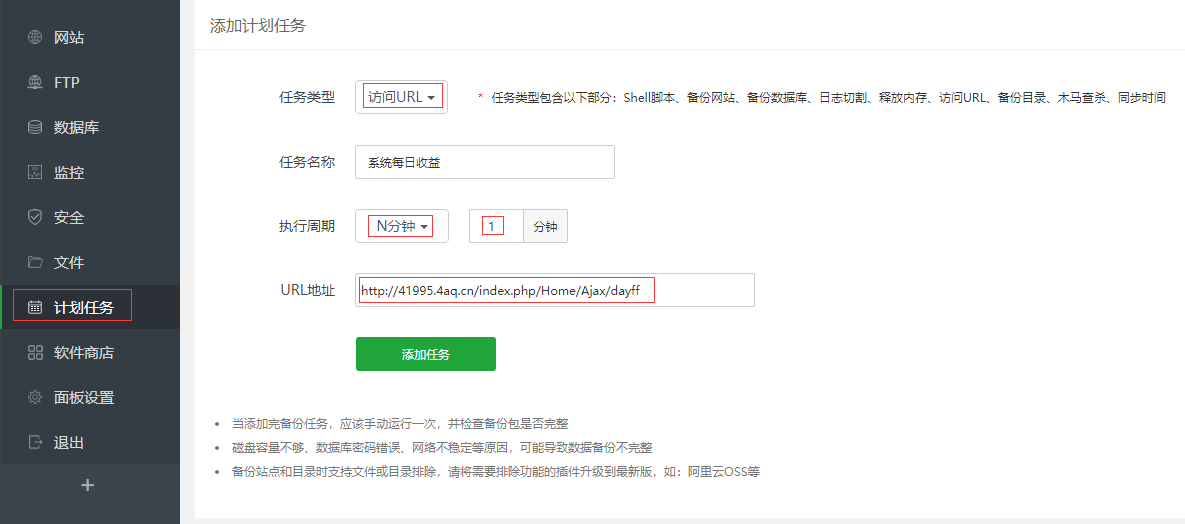
Task: Click the gear icon beside 面板设置
Action: [35, 398]
